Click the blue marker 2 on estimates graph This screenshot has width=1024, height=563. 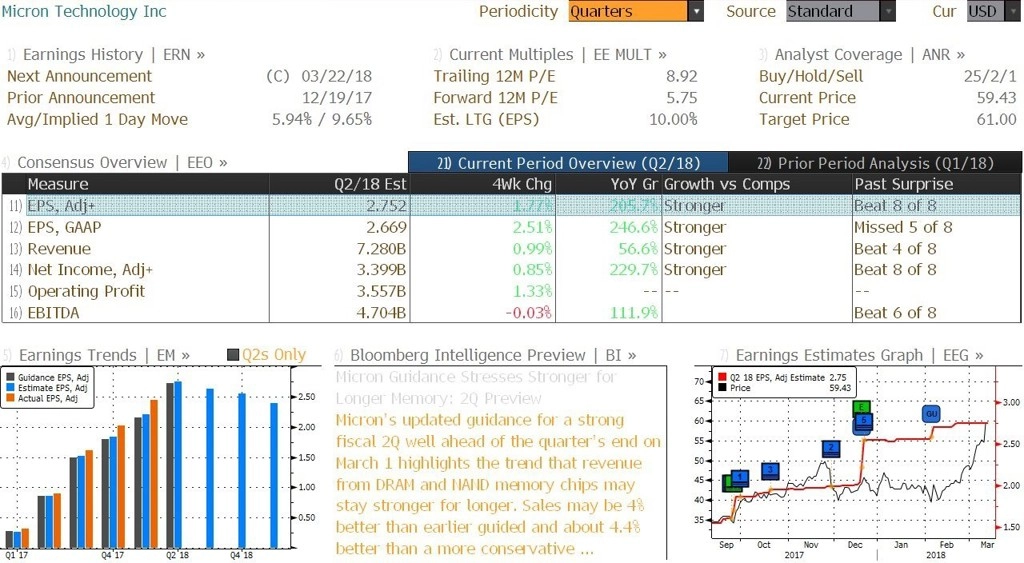point(831,448)
